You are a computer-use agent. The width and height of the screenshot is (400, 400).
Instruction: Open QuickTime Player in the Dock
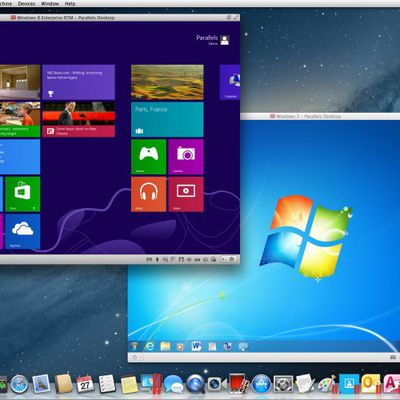(195, 384)
